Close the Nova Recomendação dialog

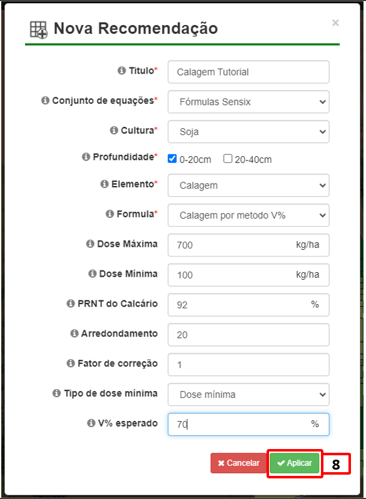point(335,23)
